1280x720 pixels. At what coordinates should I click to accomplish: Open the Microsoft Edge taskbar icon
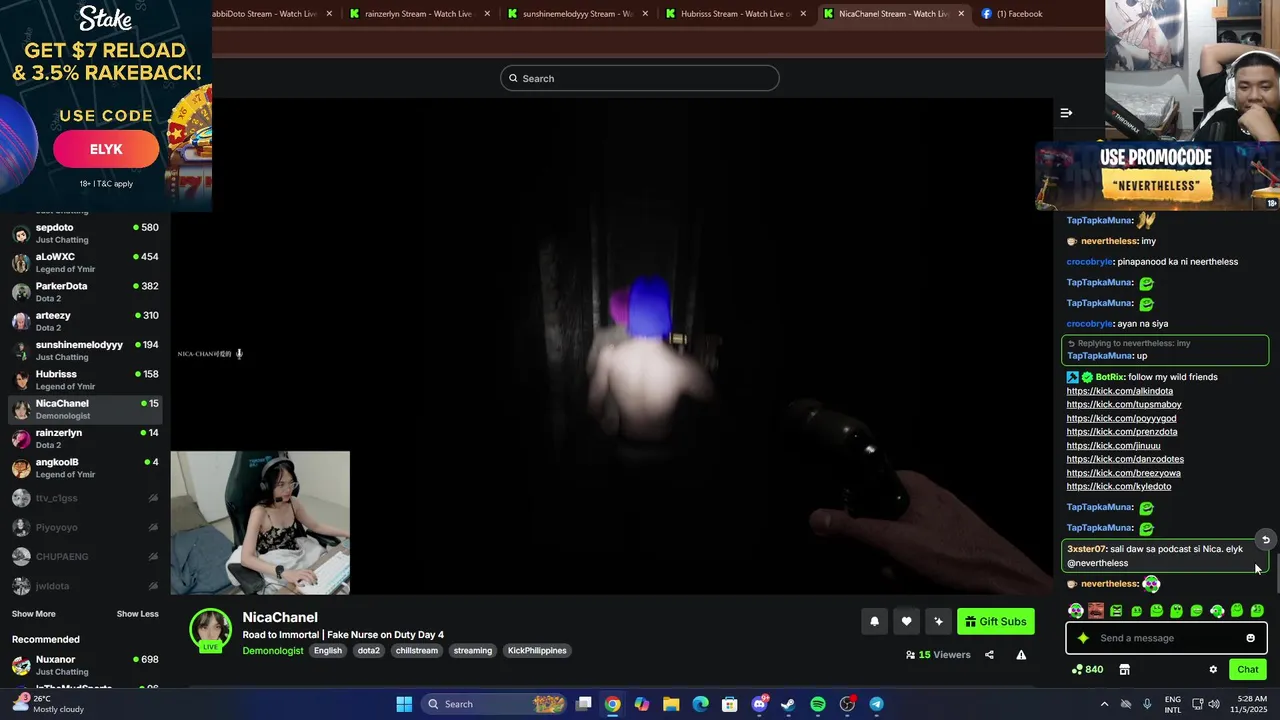pyautogui.click(x=701, y=704)
